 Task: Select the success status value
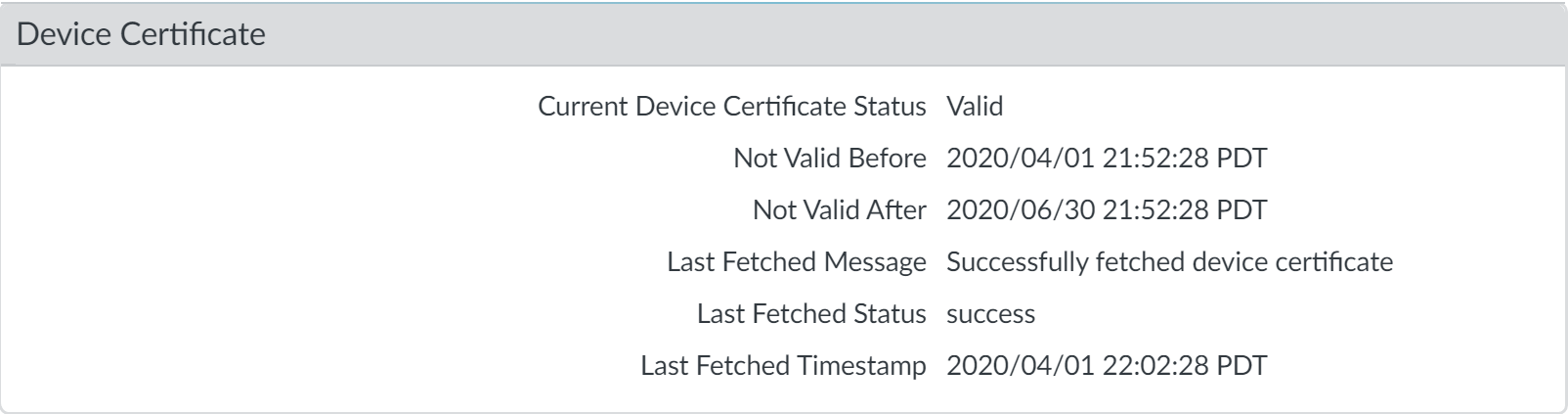click(990, 314)
